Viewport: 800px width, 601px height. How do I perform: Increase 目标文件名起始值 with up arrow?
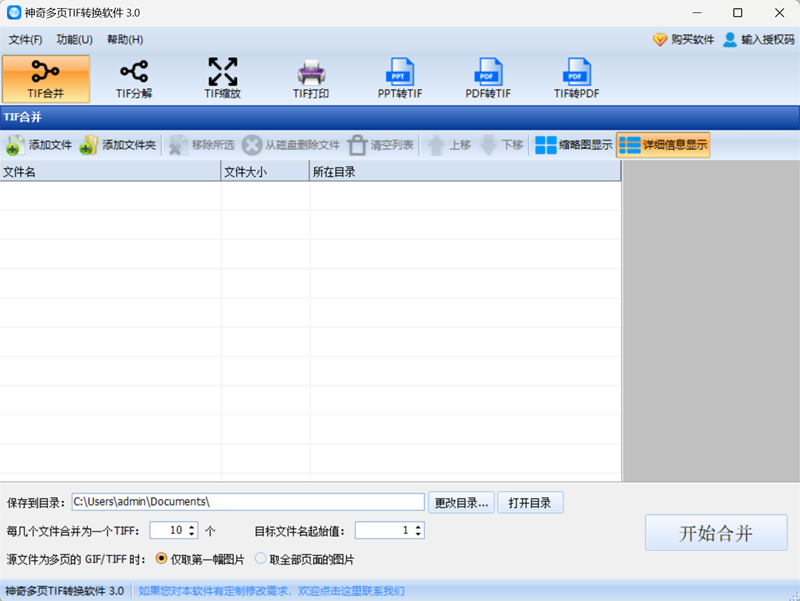(x=418, y=527)
